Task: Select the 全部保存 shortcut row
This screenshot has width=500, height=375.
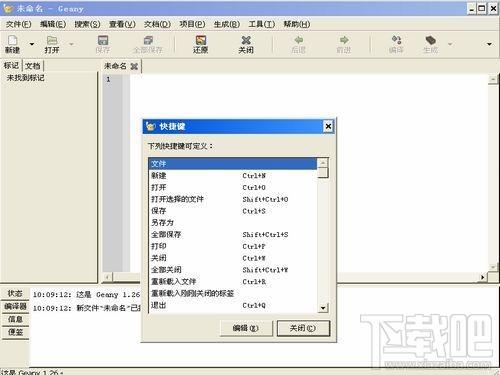Action: tap(233, 234)
